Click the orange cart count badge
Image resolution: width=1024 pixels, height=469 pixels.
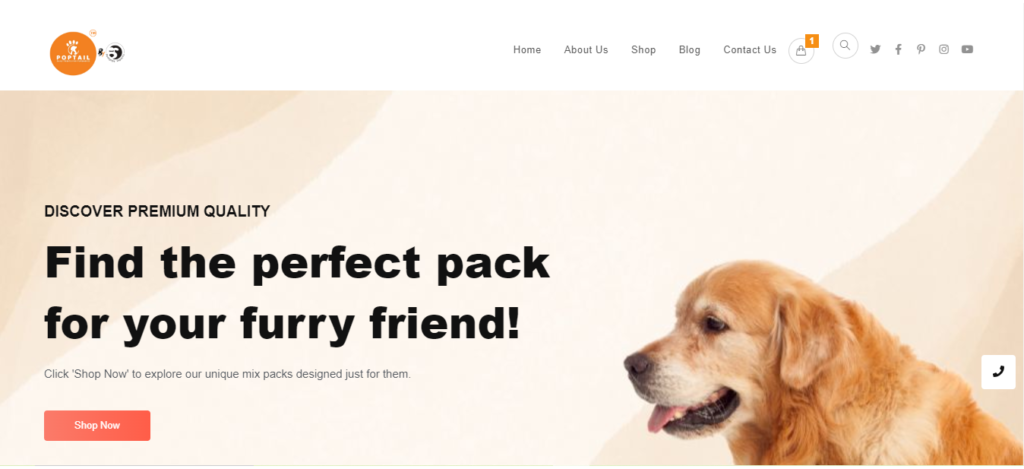click(x=812, y=41)
